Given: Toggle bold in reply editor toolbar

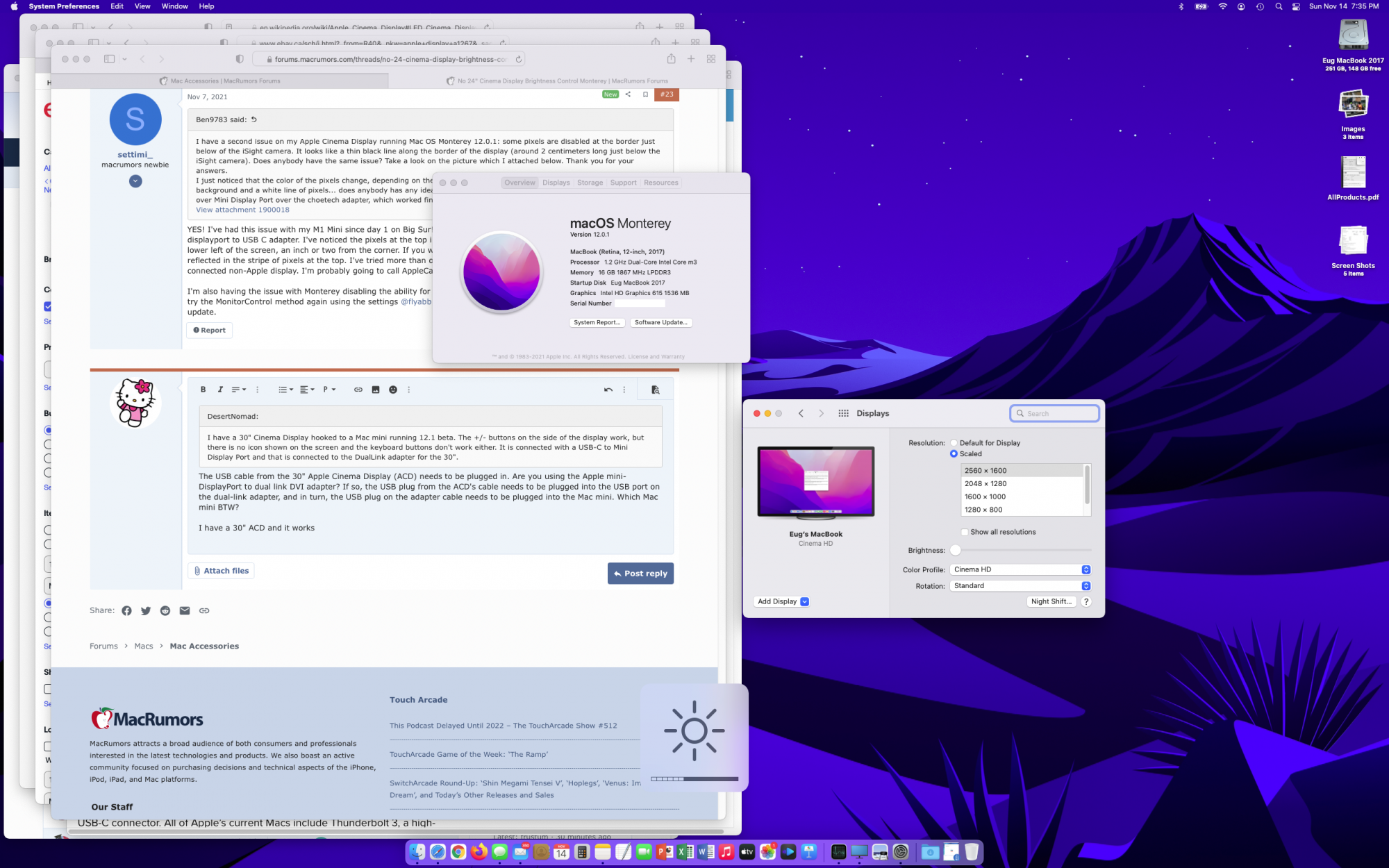Looking at the screenshot, I should (x=203, y=390).
